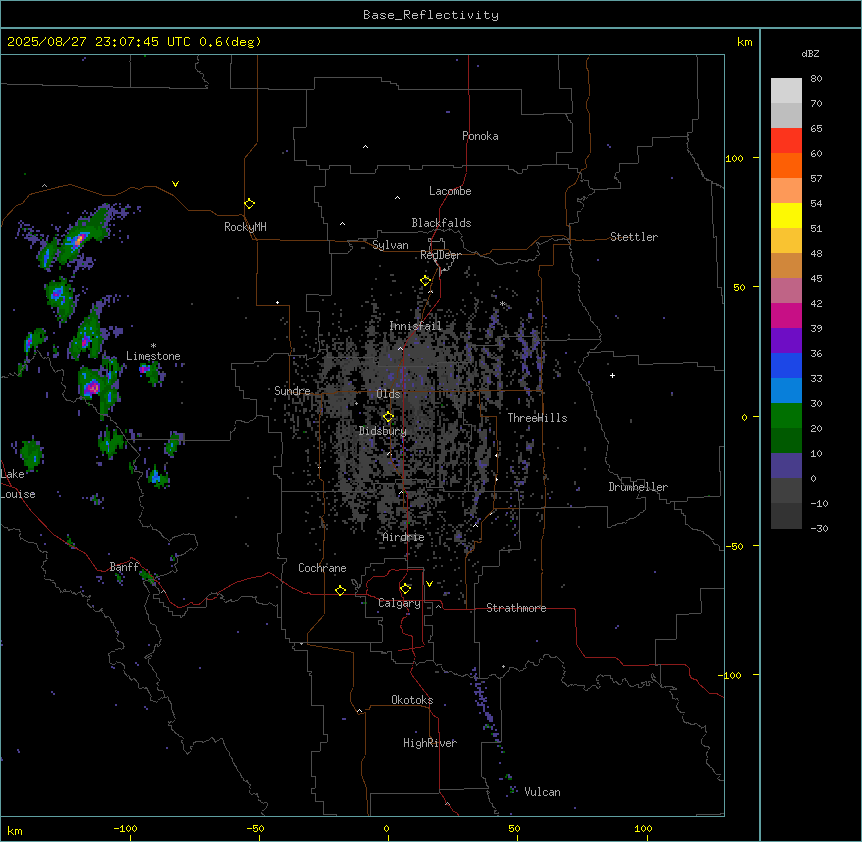Screen dimensions: 862x842
Task: Click the Blackfalds city label
Action: click(x=441, y=223)
